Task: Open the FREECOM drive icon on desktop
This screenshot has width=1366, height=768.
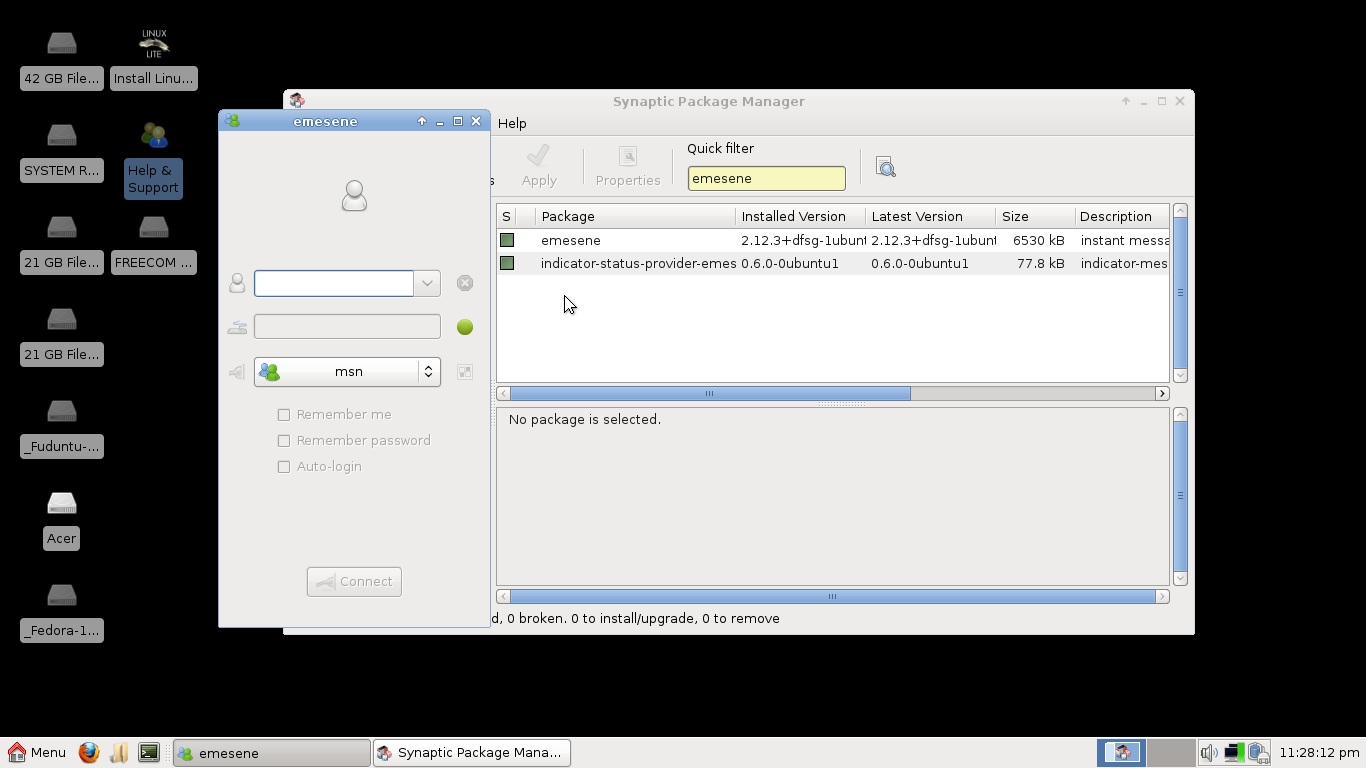Action: (153, 244)
